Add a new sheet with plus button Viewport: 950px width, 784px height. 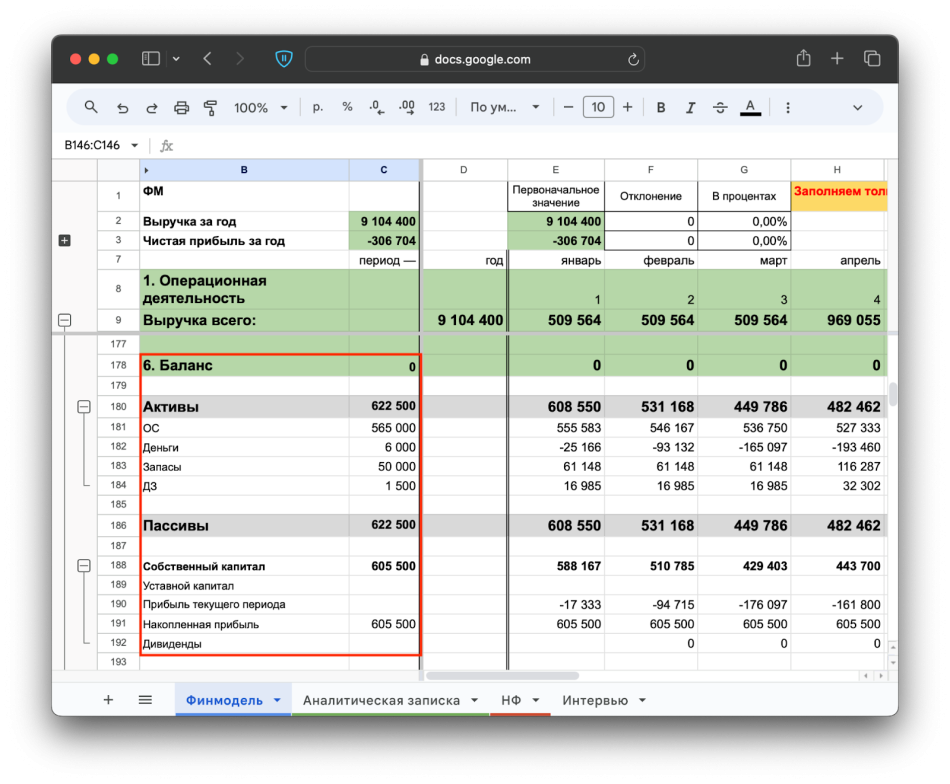tap(108, 700)
